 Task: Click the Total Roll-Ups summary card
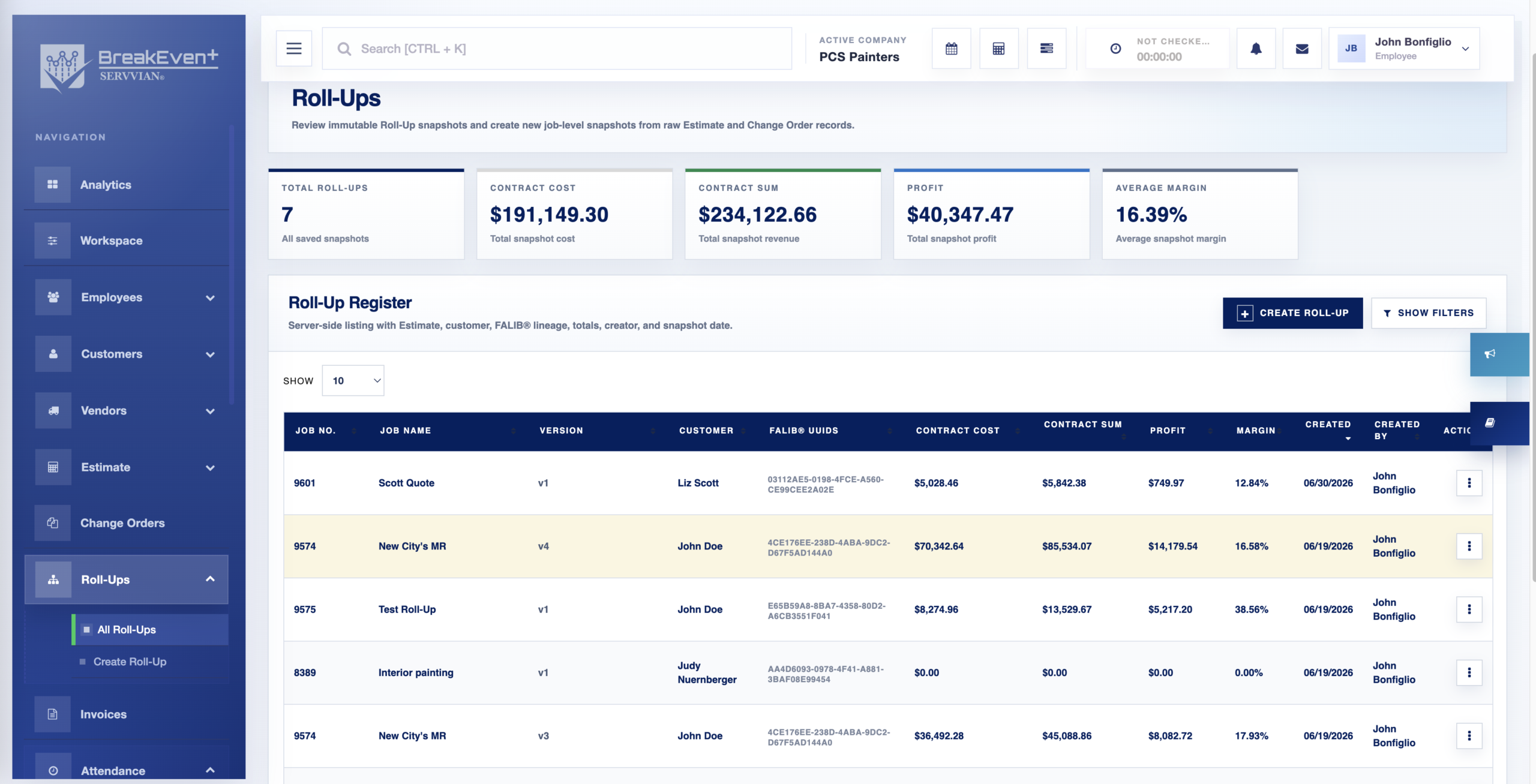pyautogui.click(x=366, y=214)
